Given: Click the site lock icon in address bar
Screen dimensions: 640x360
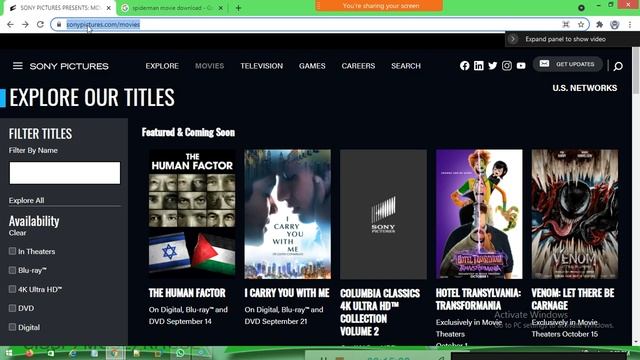Looking at the screenshot, I should [59, 24].
